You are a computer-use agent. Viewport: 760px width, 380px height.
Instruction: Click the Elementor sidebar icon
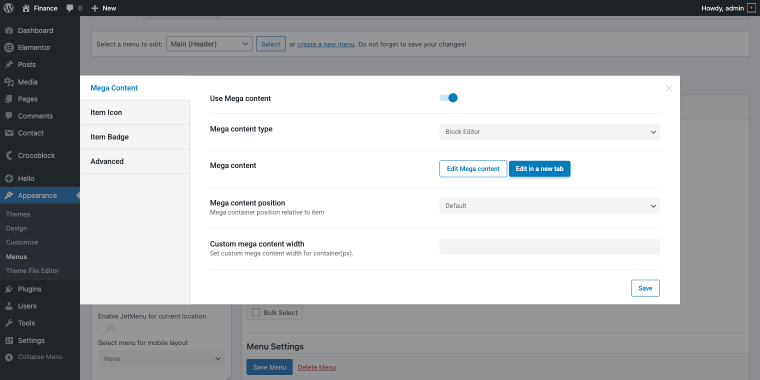pyautogui.click(x=8, y=48)
